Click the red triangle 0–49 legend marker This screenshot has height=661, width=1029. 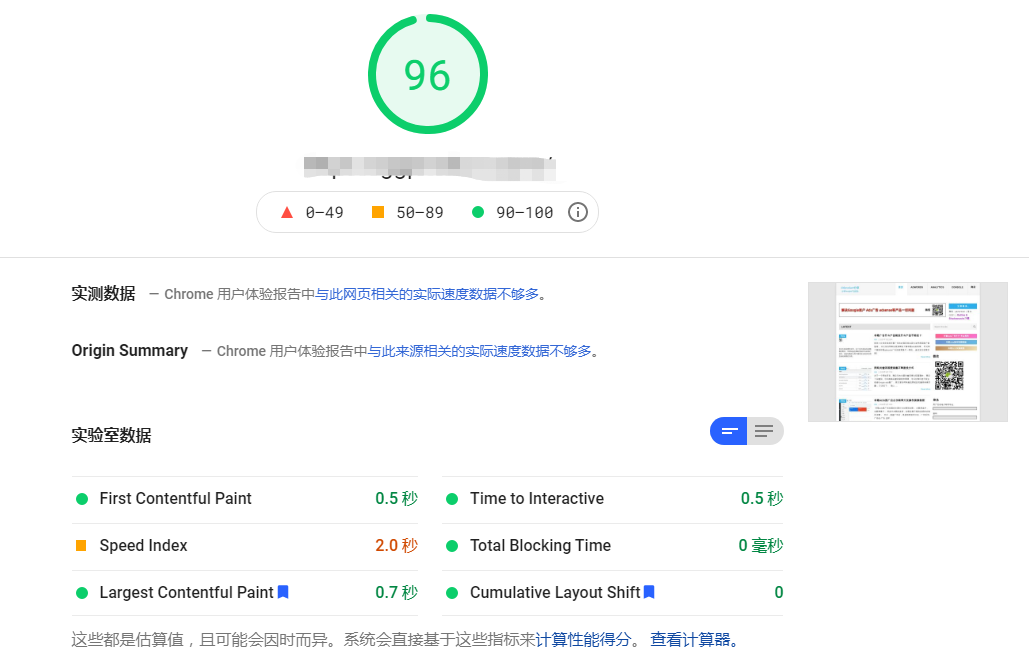[287, 212]
